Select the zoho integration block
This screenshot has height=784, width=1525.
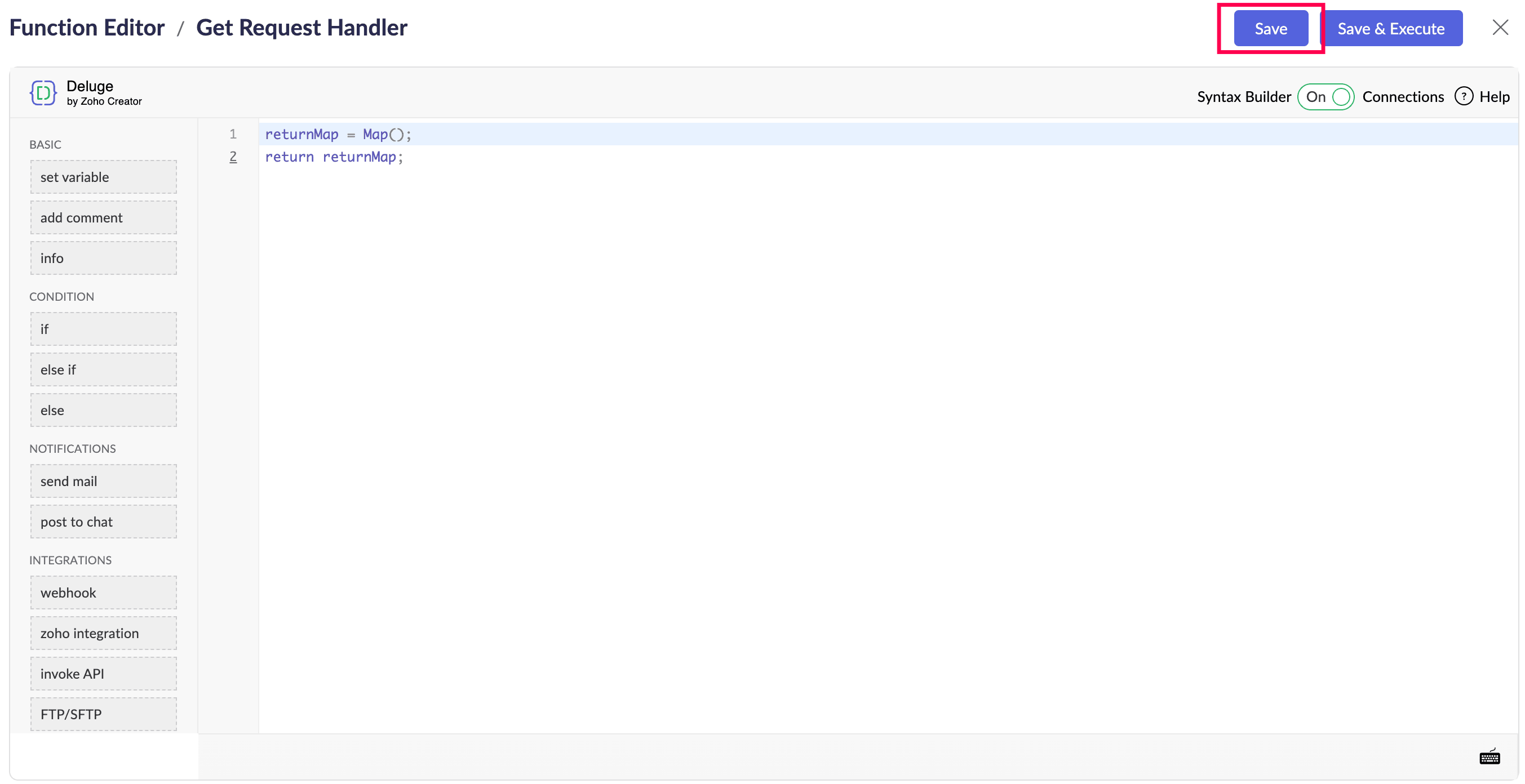point(104,633)
